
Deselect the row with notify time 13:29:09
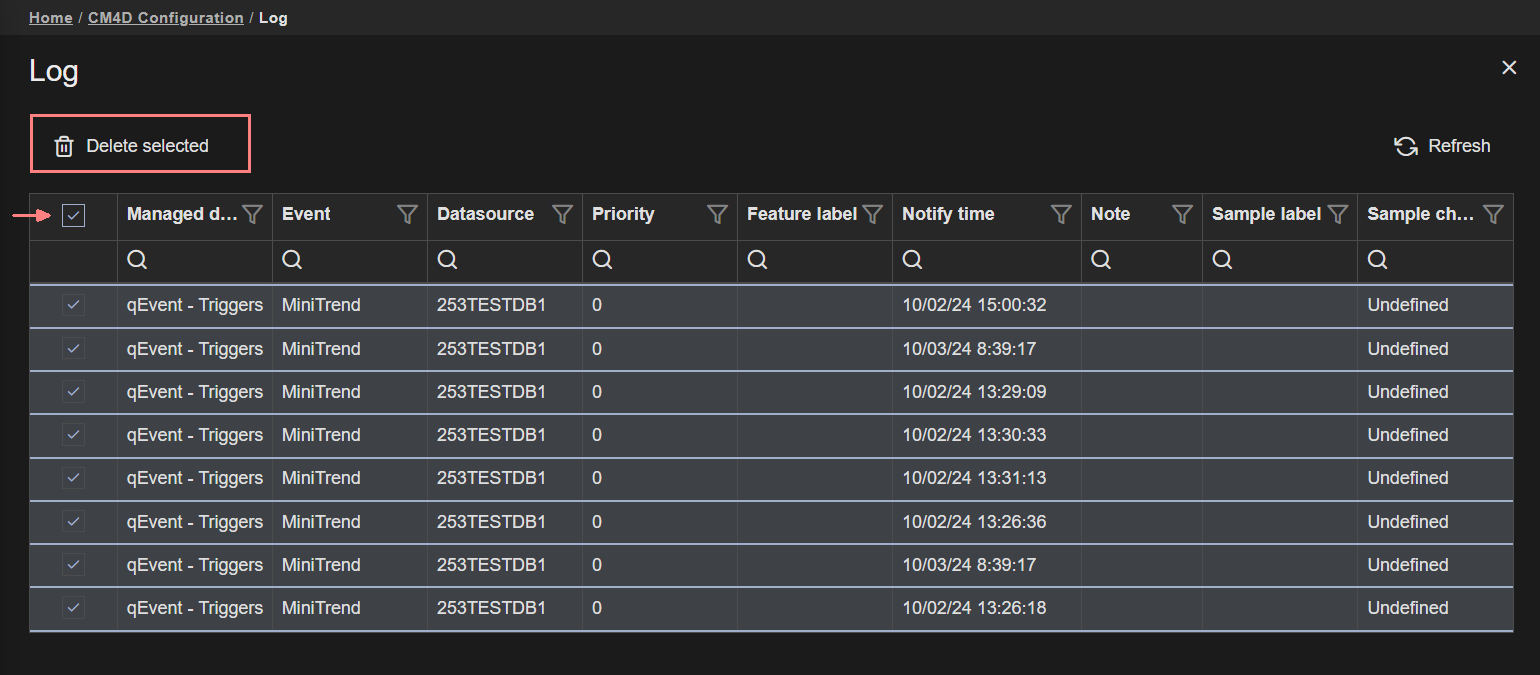73,392
